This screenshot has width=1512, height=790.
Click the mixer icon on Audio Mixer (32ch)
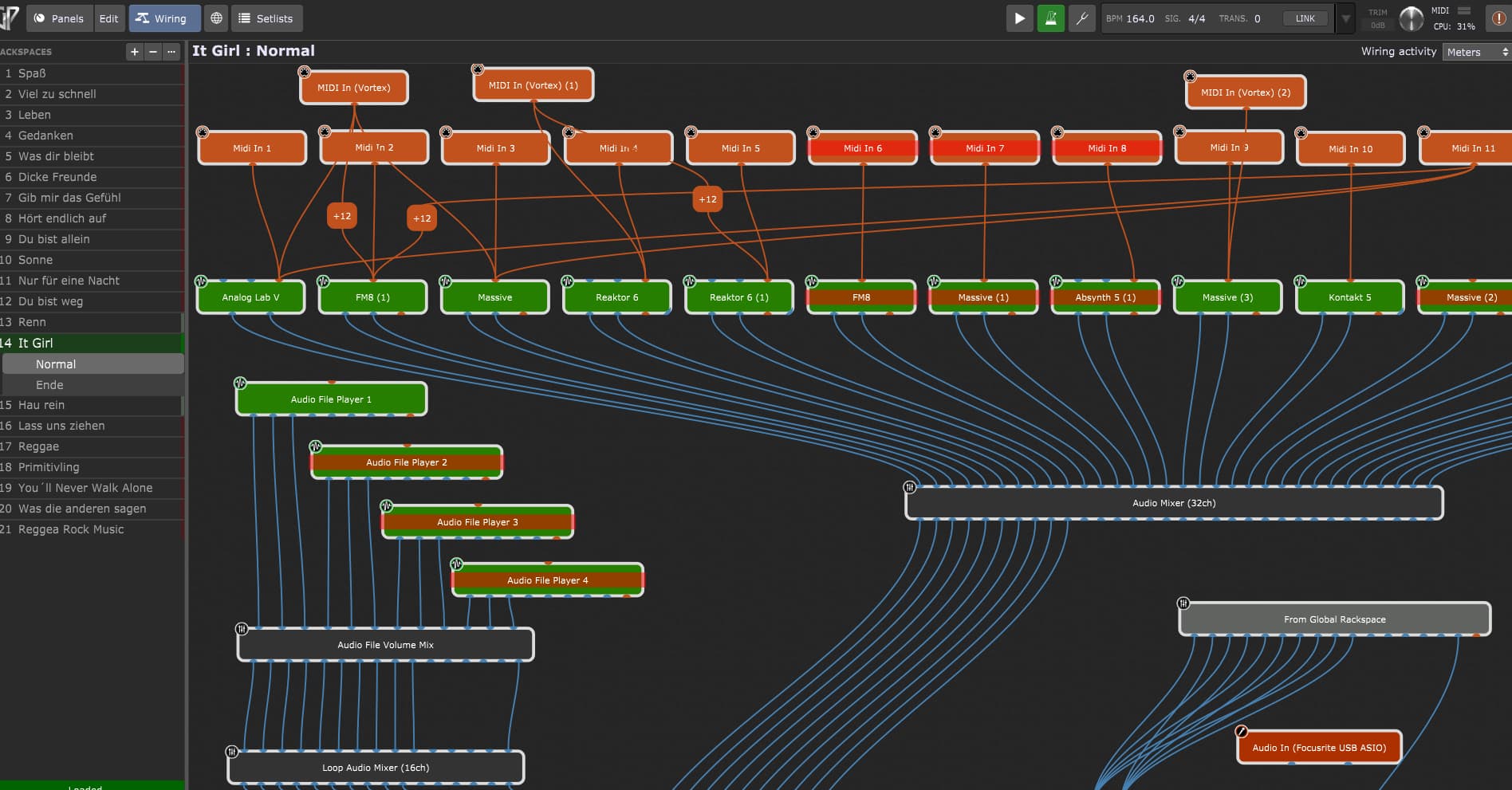[909, 487]
